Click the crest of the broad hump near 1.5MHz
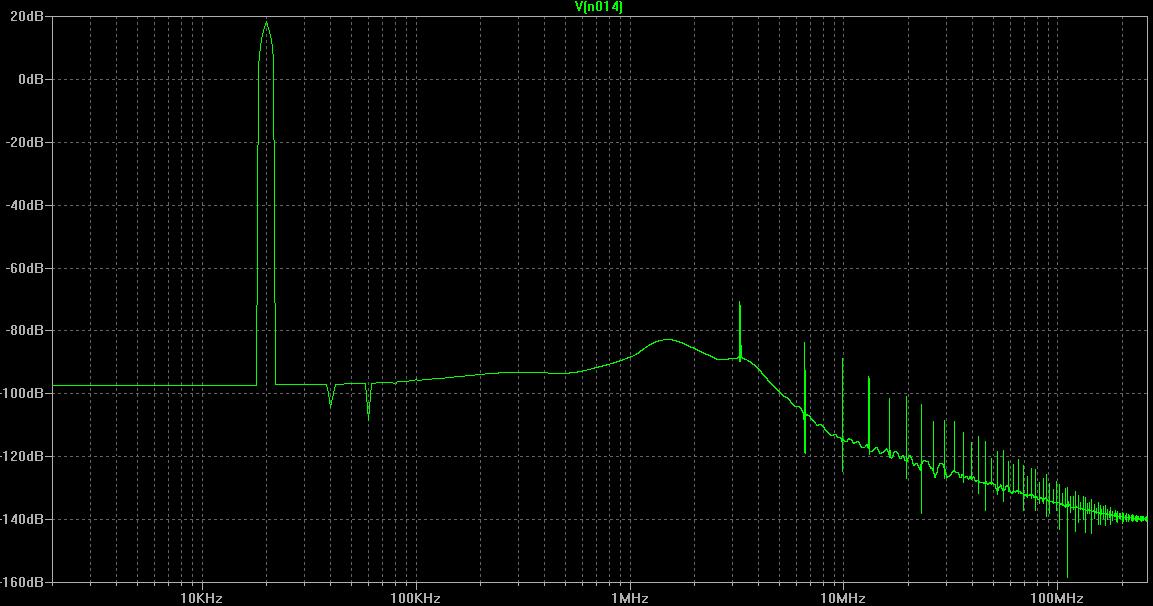This screenshot has width=1153, height=606. (668, 340)
